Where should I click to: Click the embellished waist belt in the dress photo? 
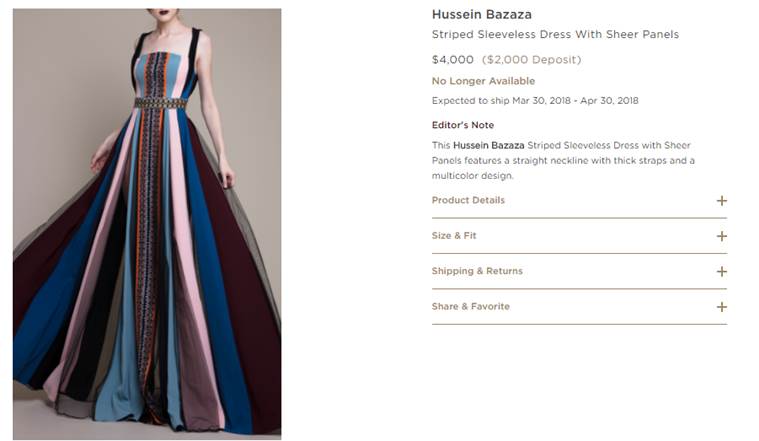pyautogui.click(x=160, y=103)
